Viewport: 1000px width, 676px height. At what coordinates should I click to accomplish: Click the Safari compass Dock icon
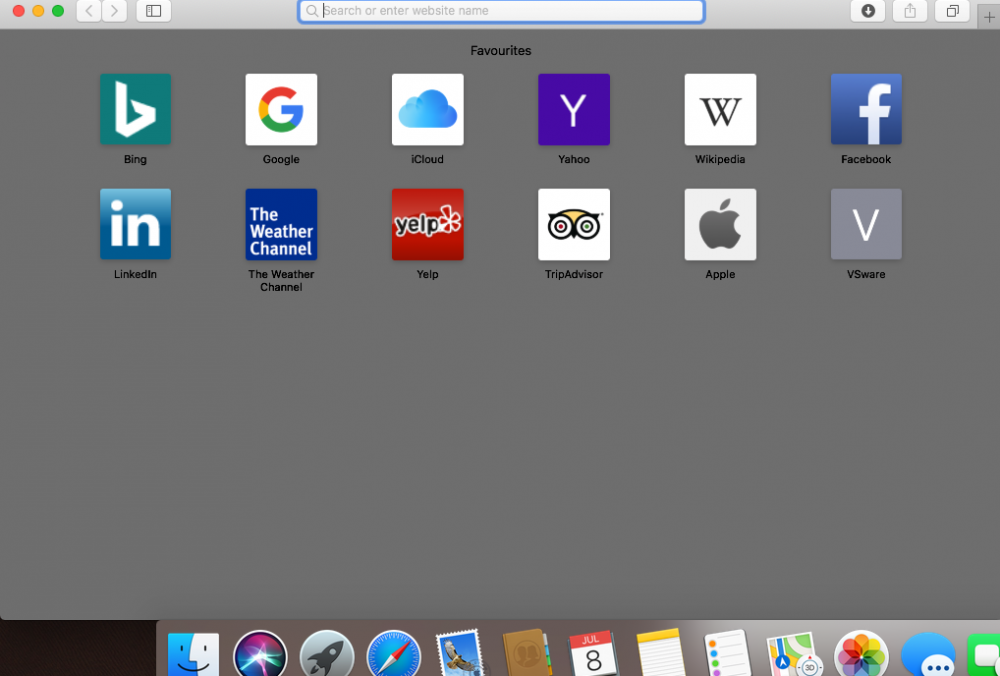(393, 654)
